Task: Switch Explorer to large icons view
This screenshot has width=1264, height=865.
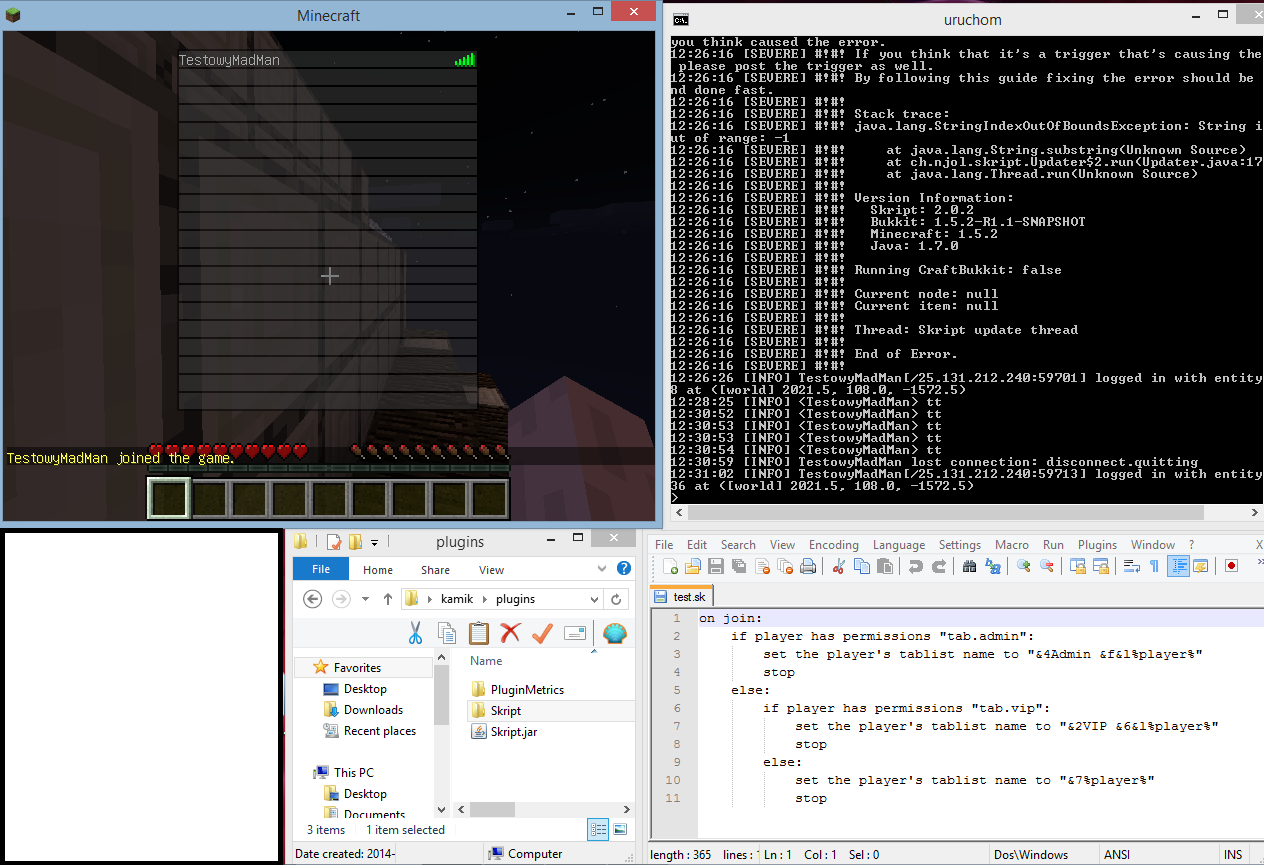Action: [620, 829]
